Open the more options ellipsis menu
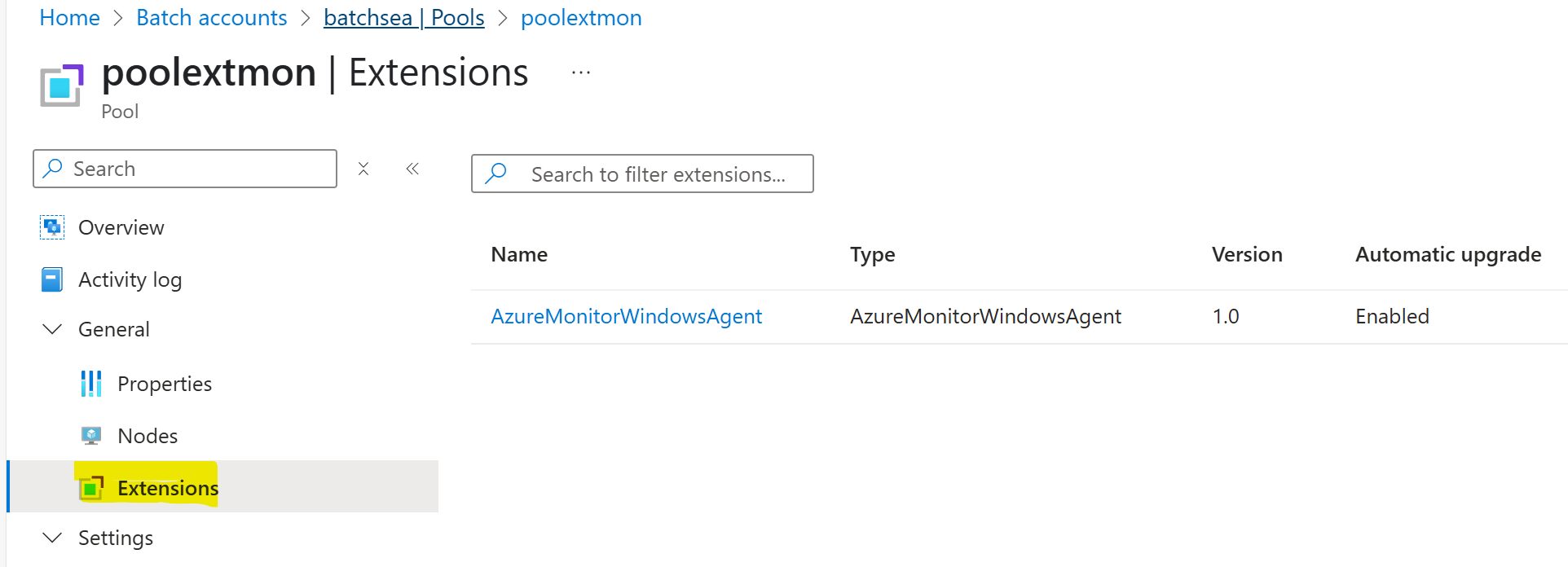Viewport: 1568px width, 567px height. [581, 73]
